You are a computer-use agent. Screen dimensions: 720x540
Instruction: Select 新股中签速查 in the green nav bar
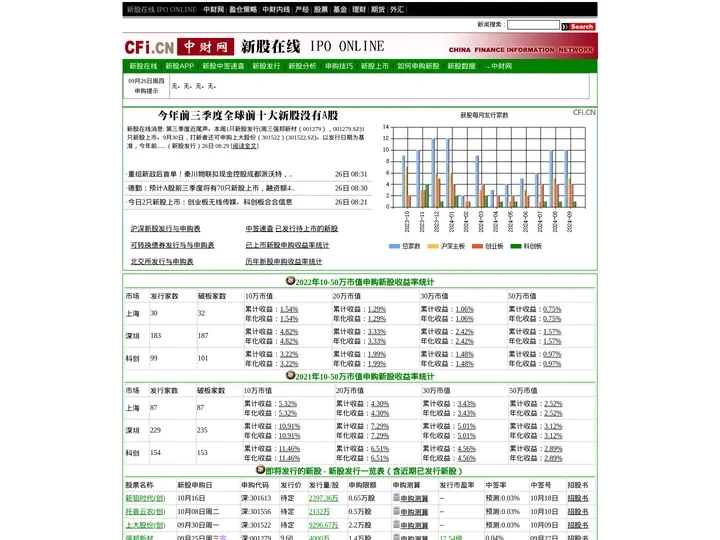click(223, 66)
